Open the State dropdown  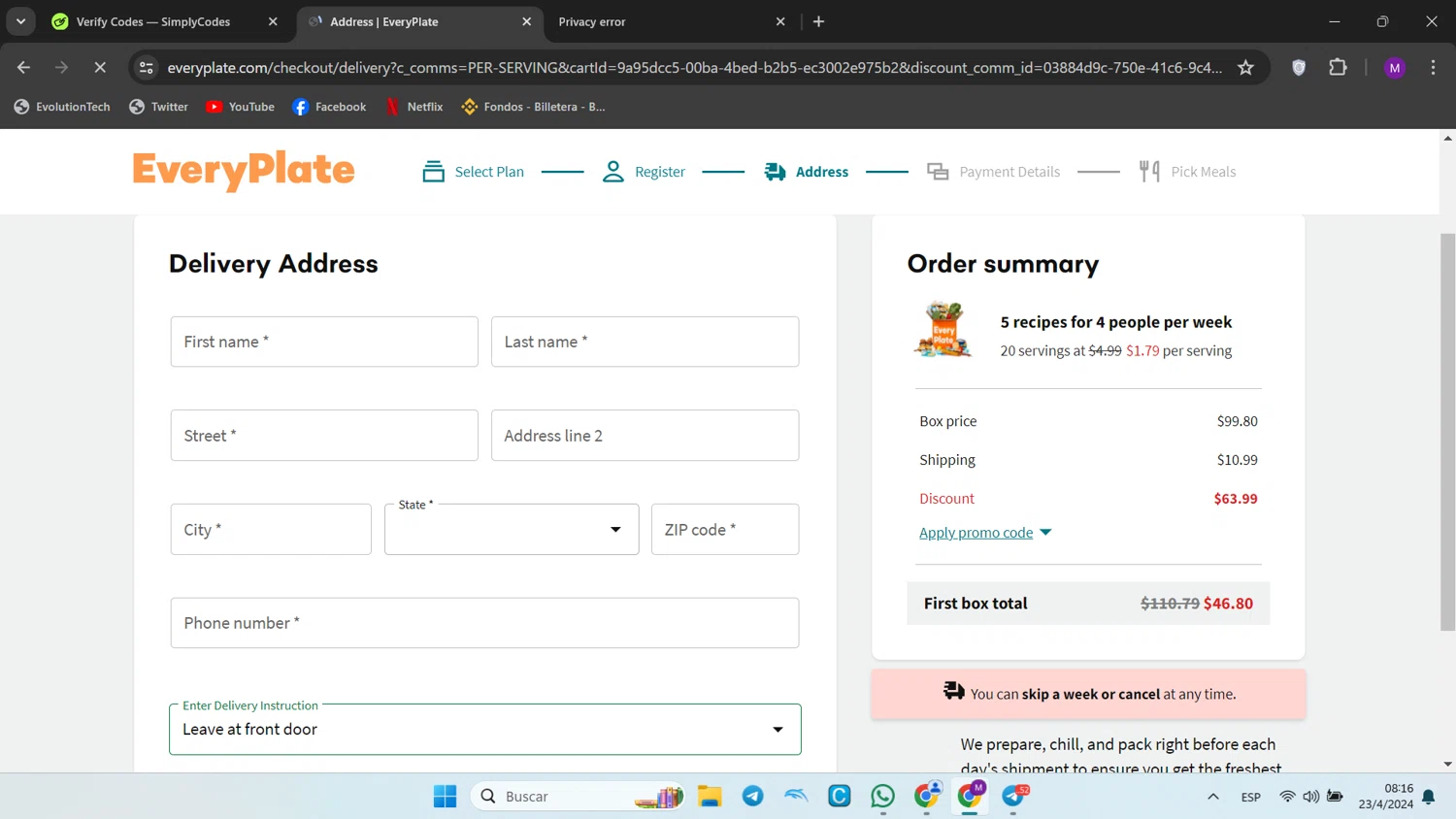[x=512, y=530]
